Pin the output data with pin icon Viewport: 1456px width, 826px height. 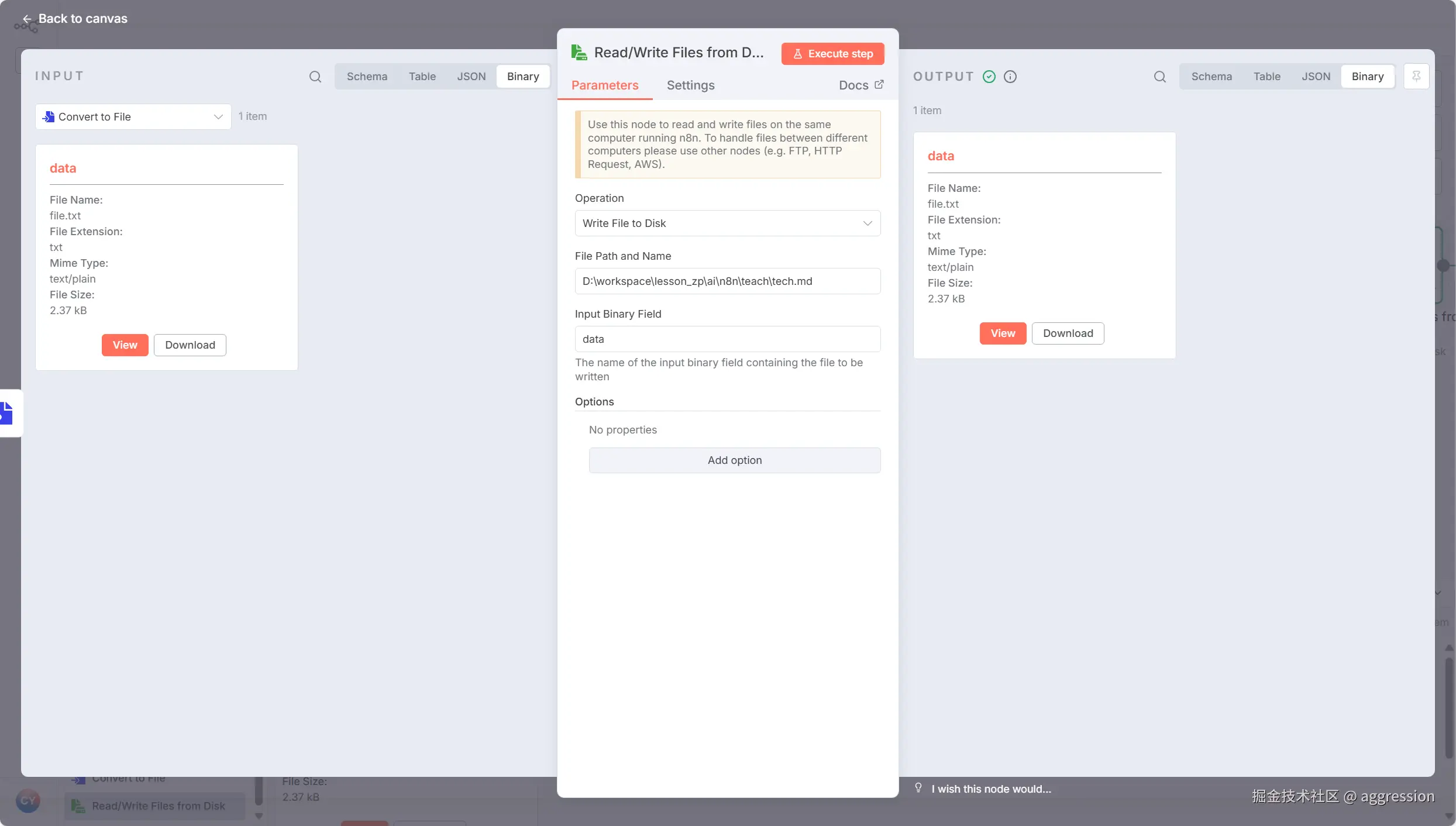[x=1416, y=76]
